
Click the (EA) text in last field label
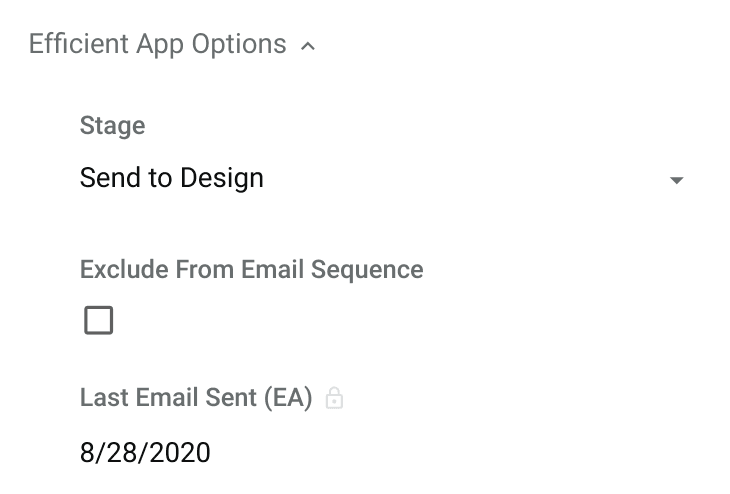[x=288, y=398]
